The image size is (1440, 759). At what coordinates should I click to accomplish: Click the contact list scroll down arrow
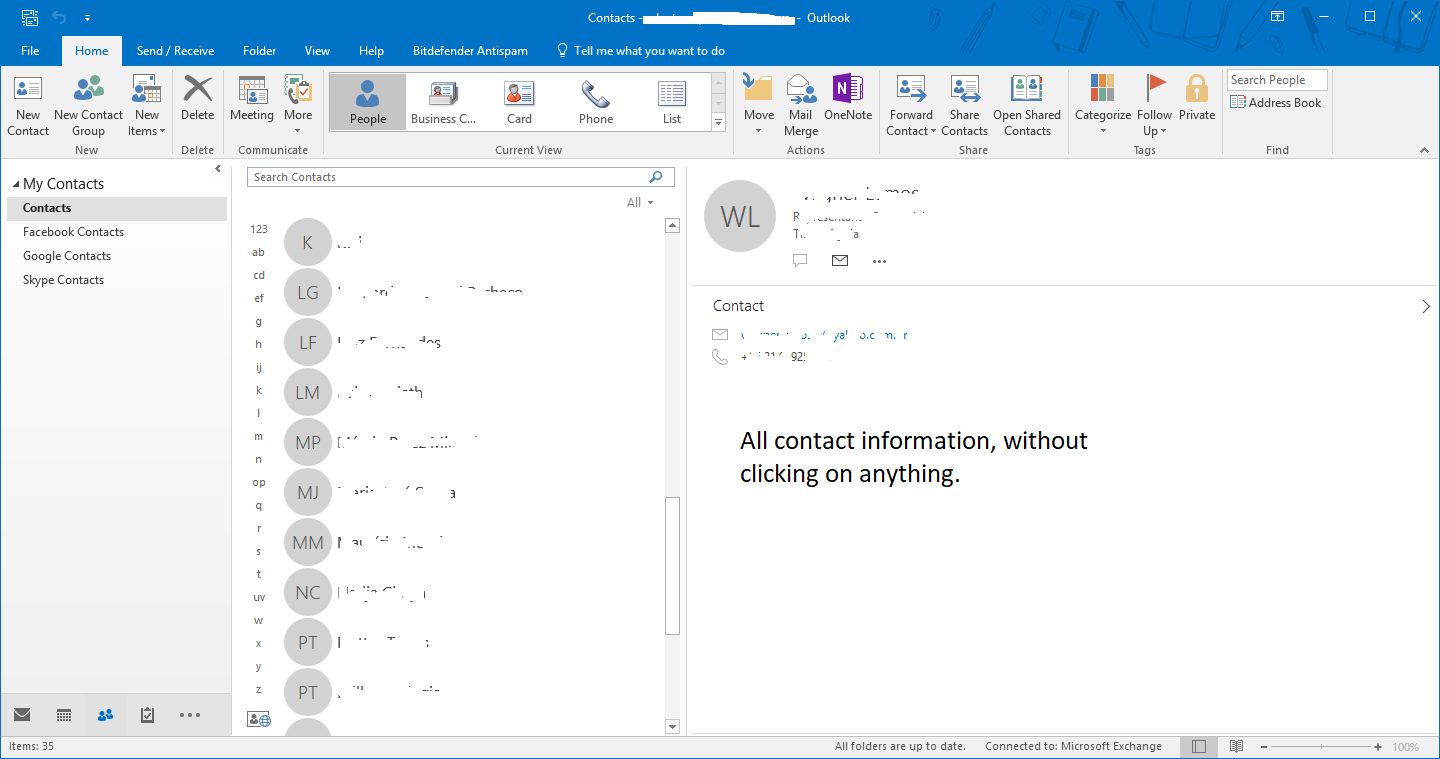coord(672,727)
